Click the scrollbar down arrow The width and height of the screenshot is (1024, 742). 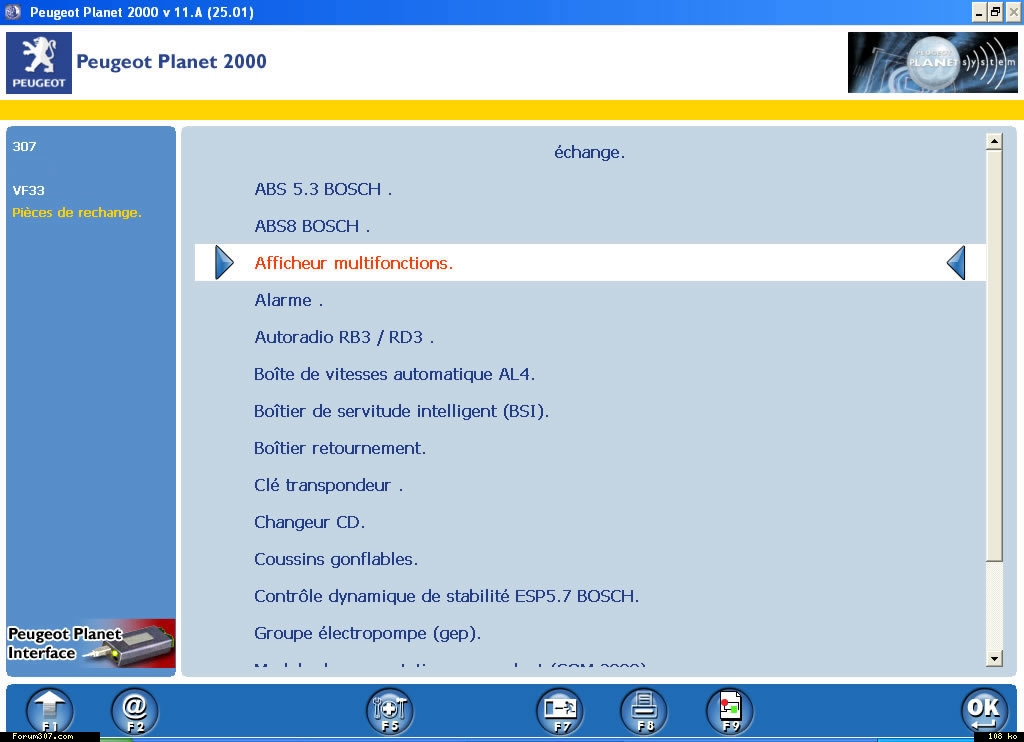coord(994,658)
